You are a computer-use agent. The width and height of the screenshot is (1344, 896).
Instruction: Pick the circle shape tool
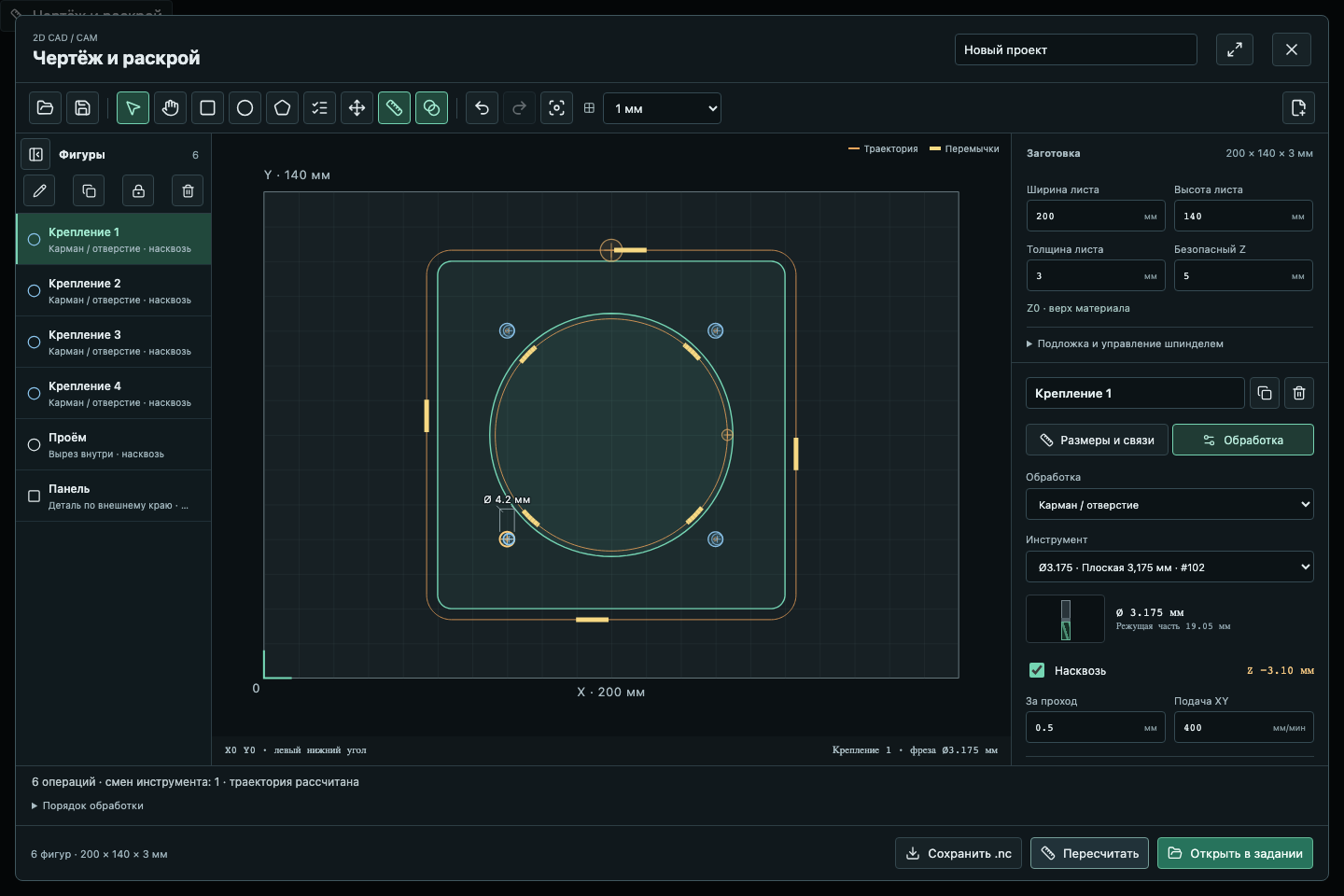[245, 108]
